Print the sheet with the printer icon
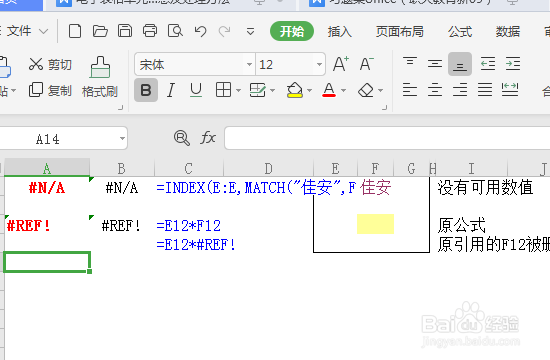550x360 pixels. (150, 31)
